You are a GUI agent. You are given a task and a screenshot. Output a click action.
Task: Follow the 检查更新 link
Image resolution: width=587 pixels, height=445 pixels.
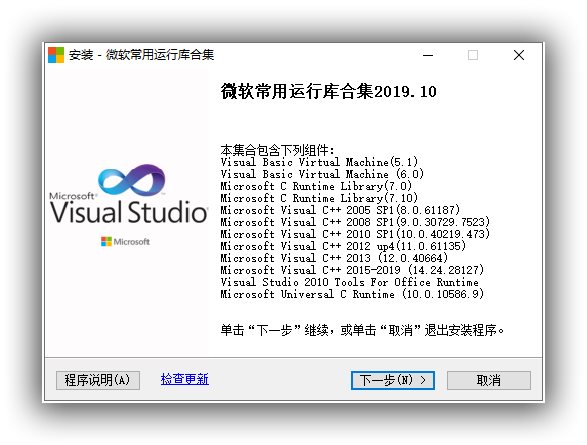[x=185, y=379]
